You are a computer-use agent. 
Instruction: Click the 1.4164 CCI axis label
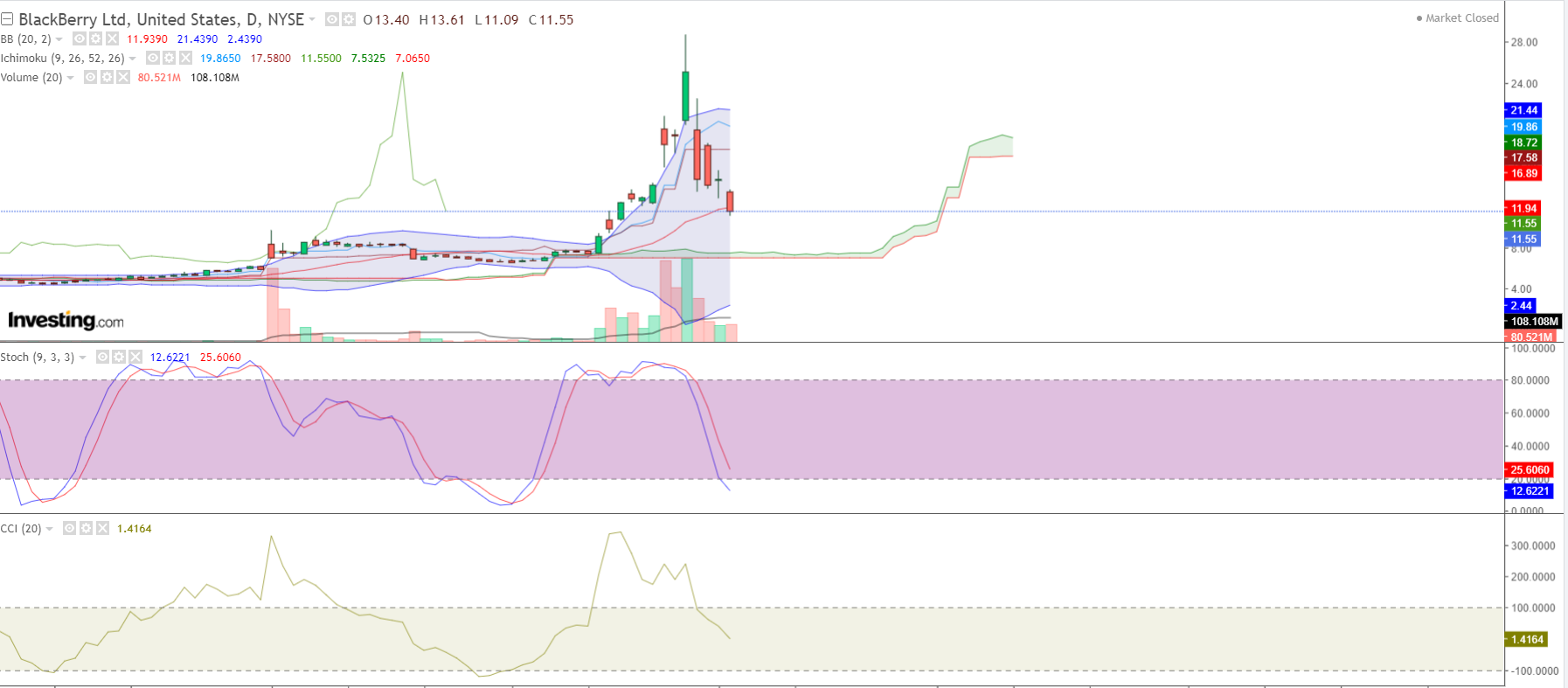tap(1527, 640)
